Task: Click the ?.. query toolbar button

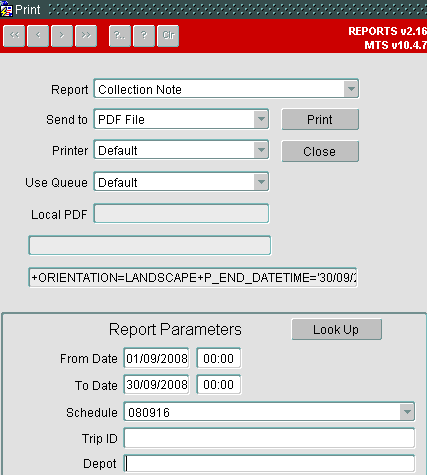Action: 120,36
